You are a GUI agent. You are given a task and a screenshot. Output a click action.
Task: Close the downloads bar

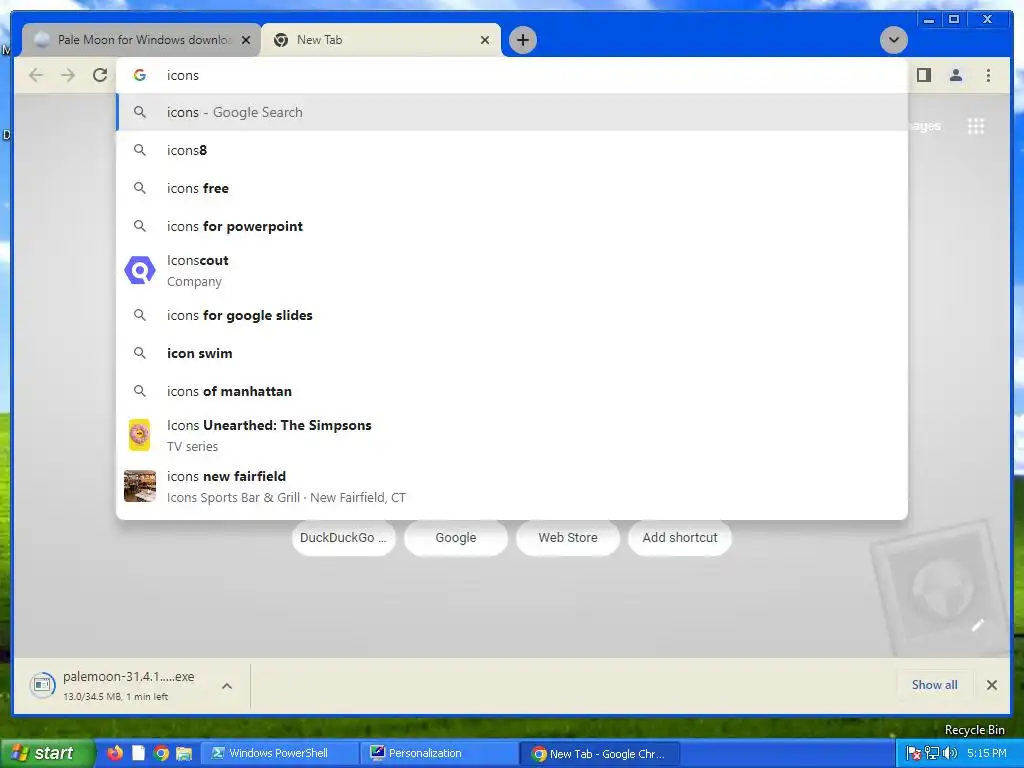click(x=991, y=685)
